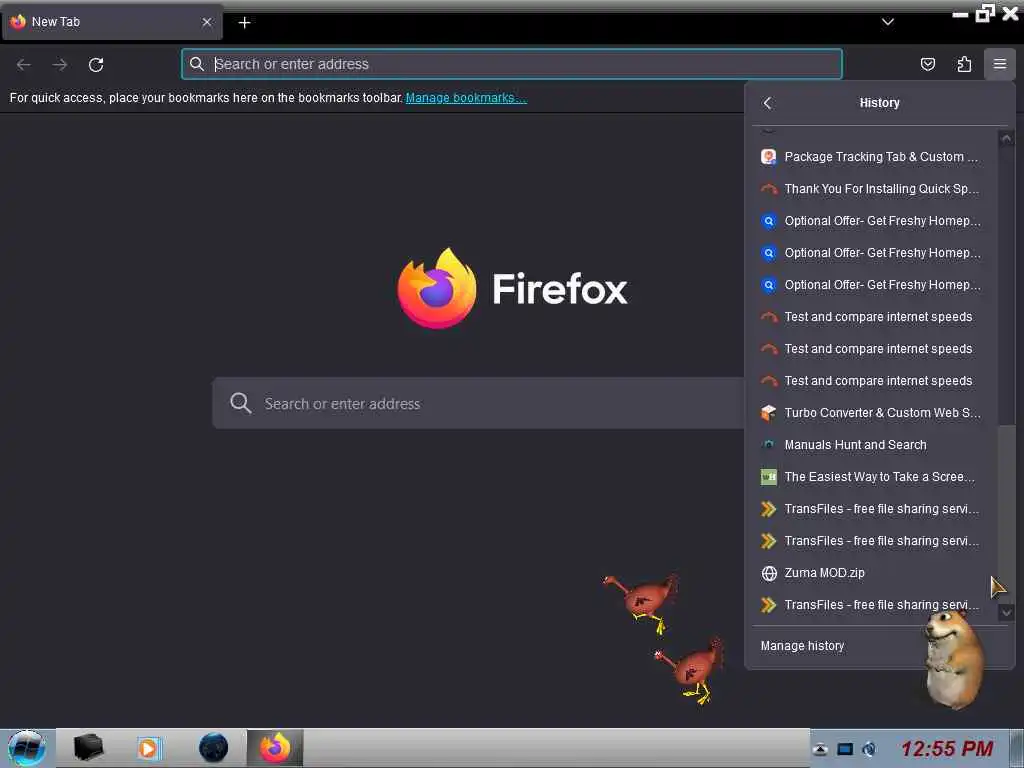The height and width of the screenshot is (768, 1024).
Task: Open the Extensions puzzle icon
Action: pyautogui.click(x=964, y=64)
